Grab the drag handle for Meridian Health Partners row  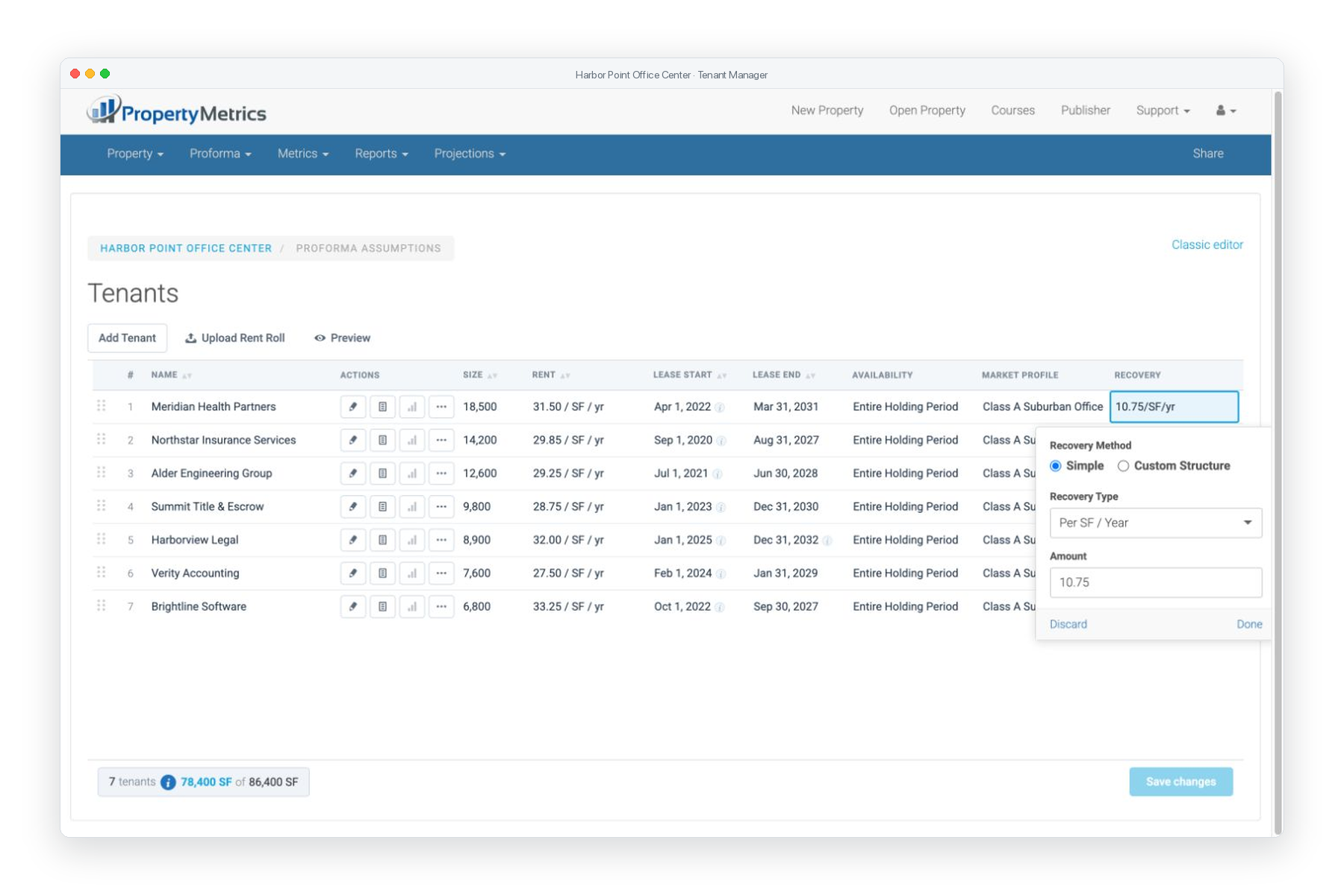tap(102, 406)
